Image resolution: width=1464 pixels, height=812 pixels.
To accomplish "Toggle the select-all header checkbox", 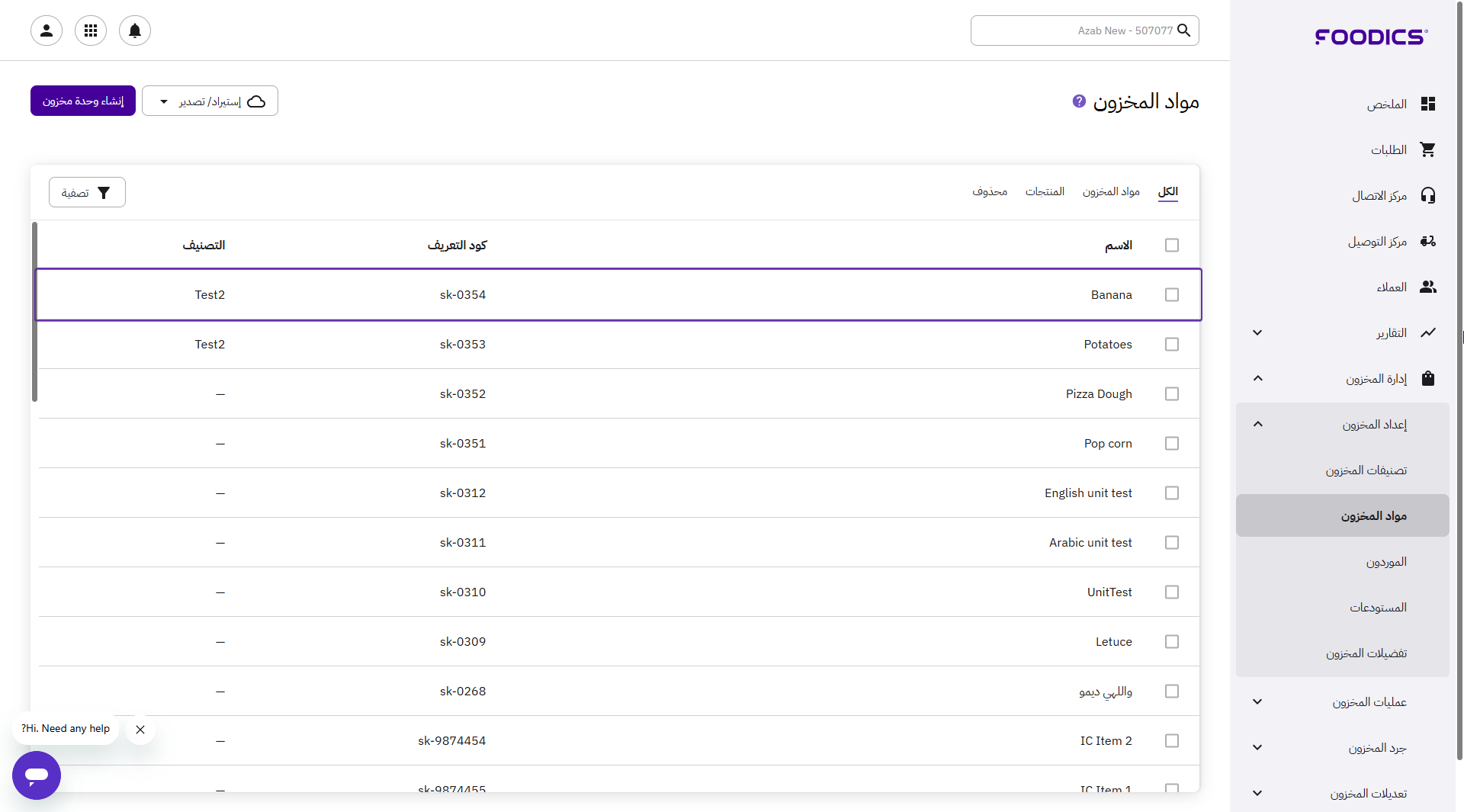I will pyautogui.click(x=1171, y=245).
